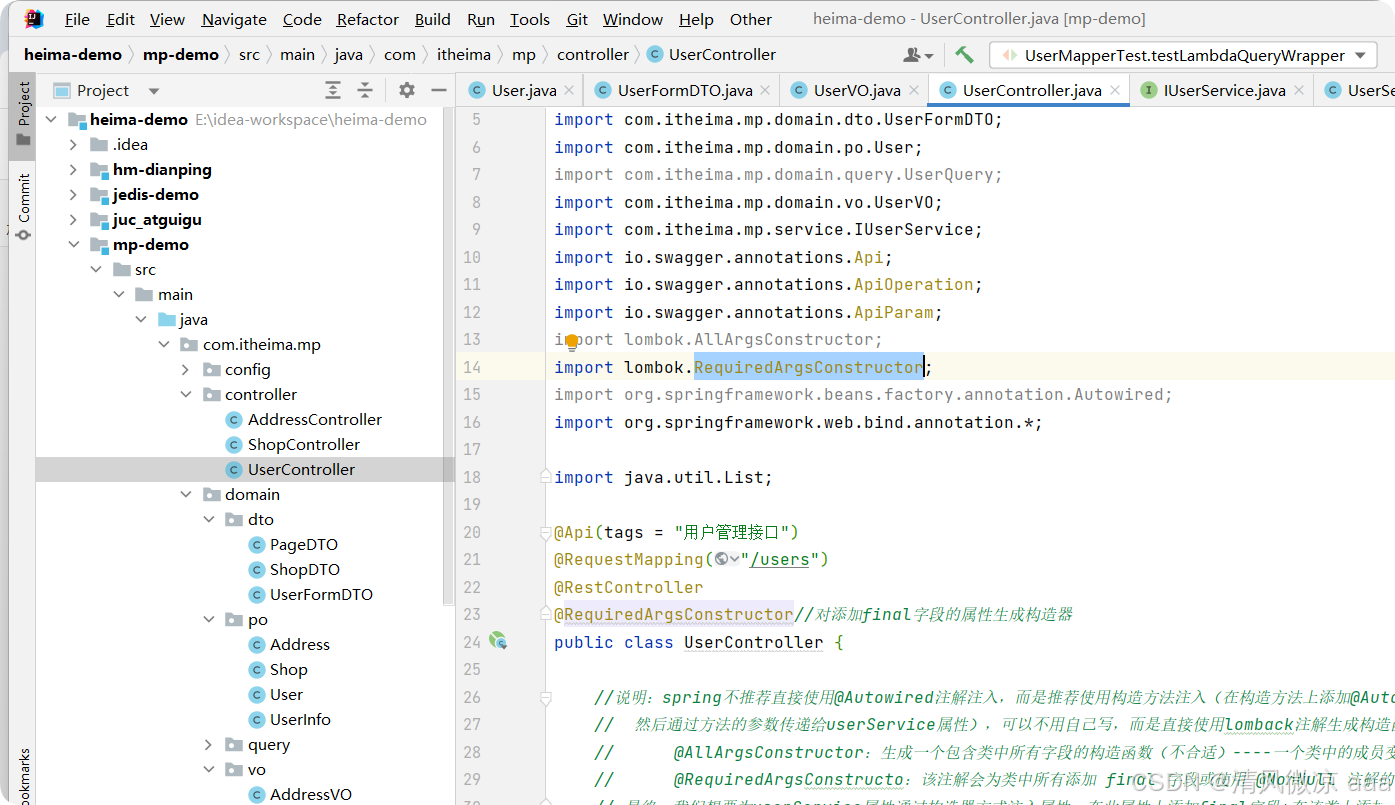Screen dimensions: 1395x805
Task: Open the user account icon in toolbar
Action: click(918, 55)
